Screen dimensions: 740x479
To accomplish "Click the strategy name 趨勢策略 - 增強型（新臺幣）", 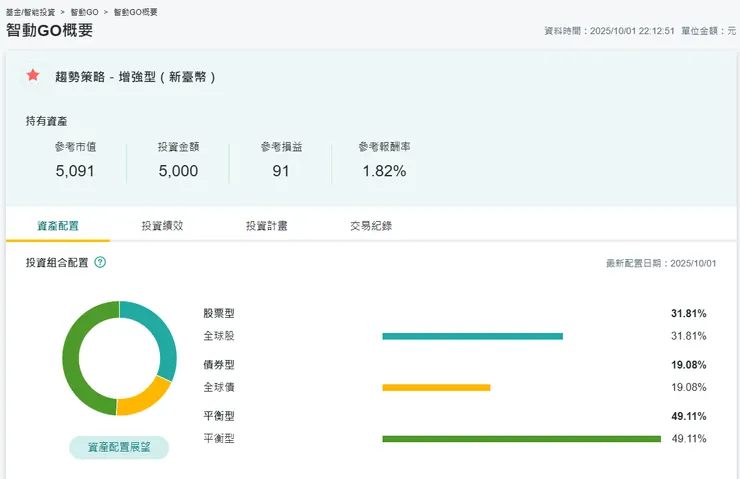I will [135, 77].
